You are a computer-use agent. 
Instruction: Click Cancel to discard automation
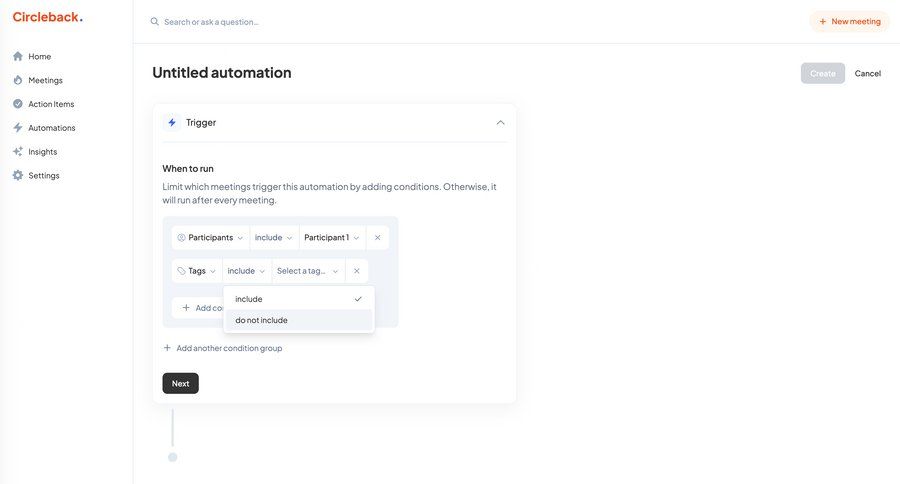(x=867, y=73)
